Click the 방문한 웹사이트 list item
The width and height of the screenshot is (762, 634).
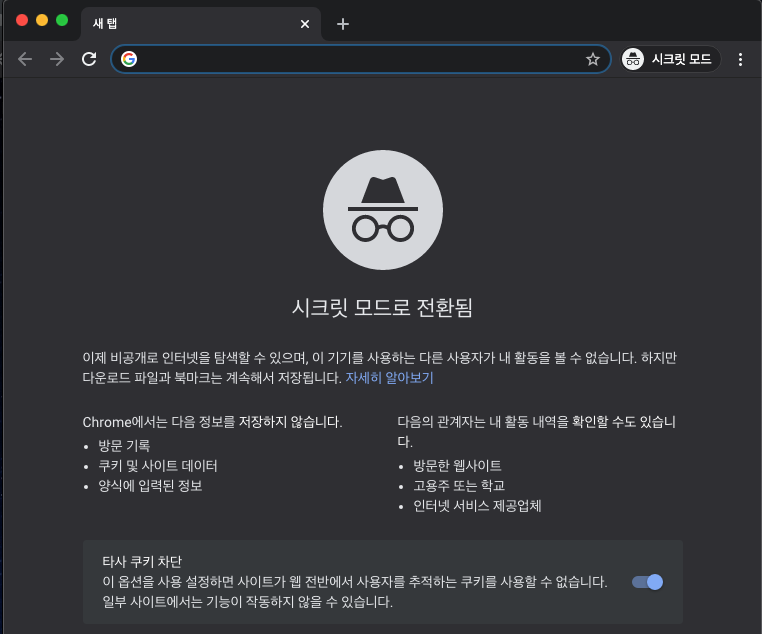[457, 465]
